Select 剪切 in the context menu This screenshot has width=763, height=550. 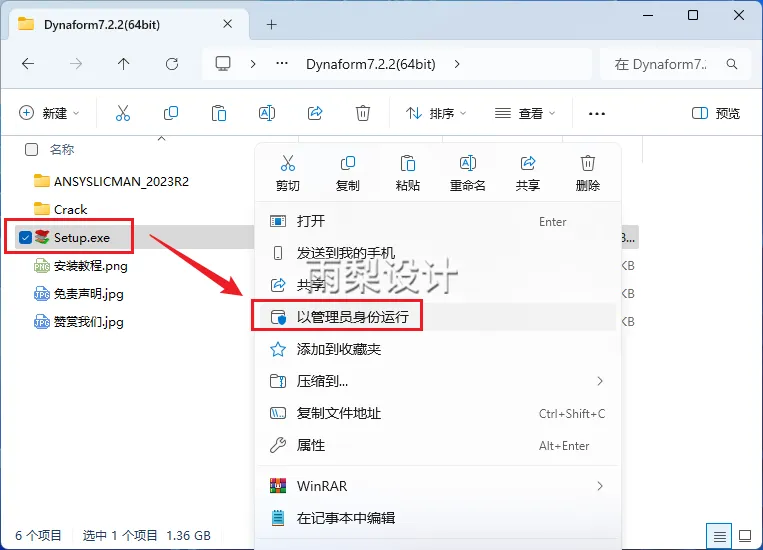pyautogui.click(x=288, y=173)
